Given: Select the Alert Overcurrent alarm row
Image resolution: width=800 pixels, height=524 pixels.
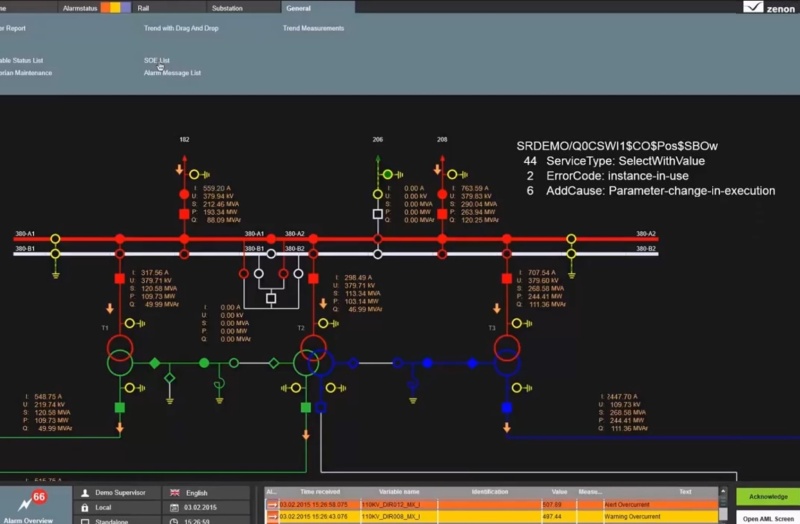Looking at the screenshot, I should click(500, 505).
